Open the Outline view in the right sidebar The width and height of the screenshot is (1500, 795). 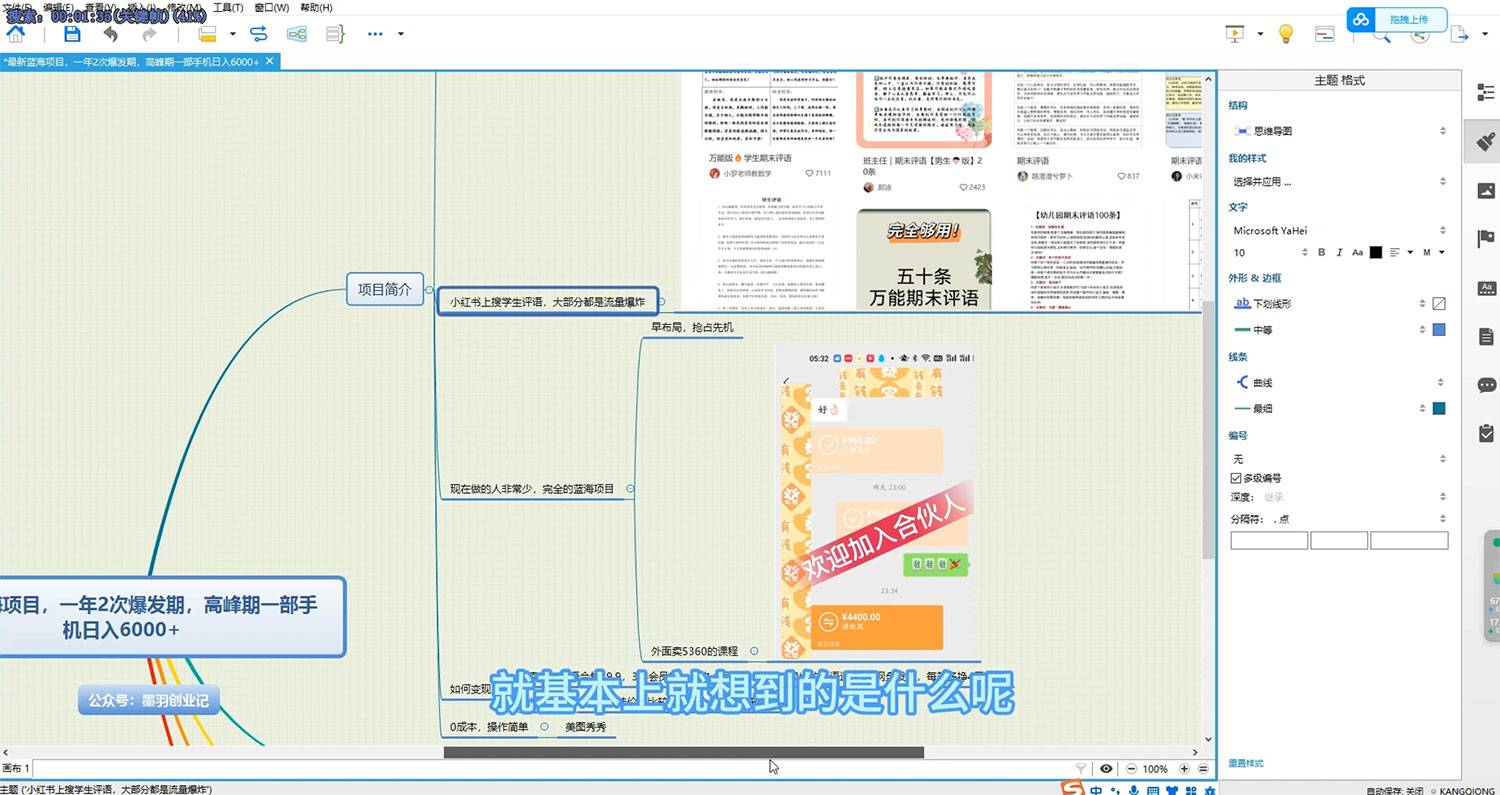pos(1486,92)
